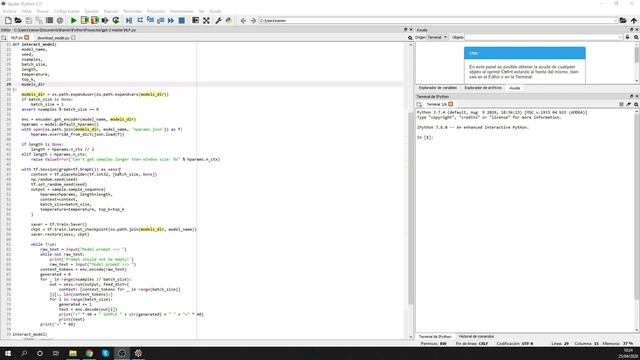Open the Proyectos menu

point(156,11)
